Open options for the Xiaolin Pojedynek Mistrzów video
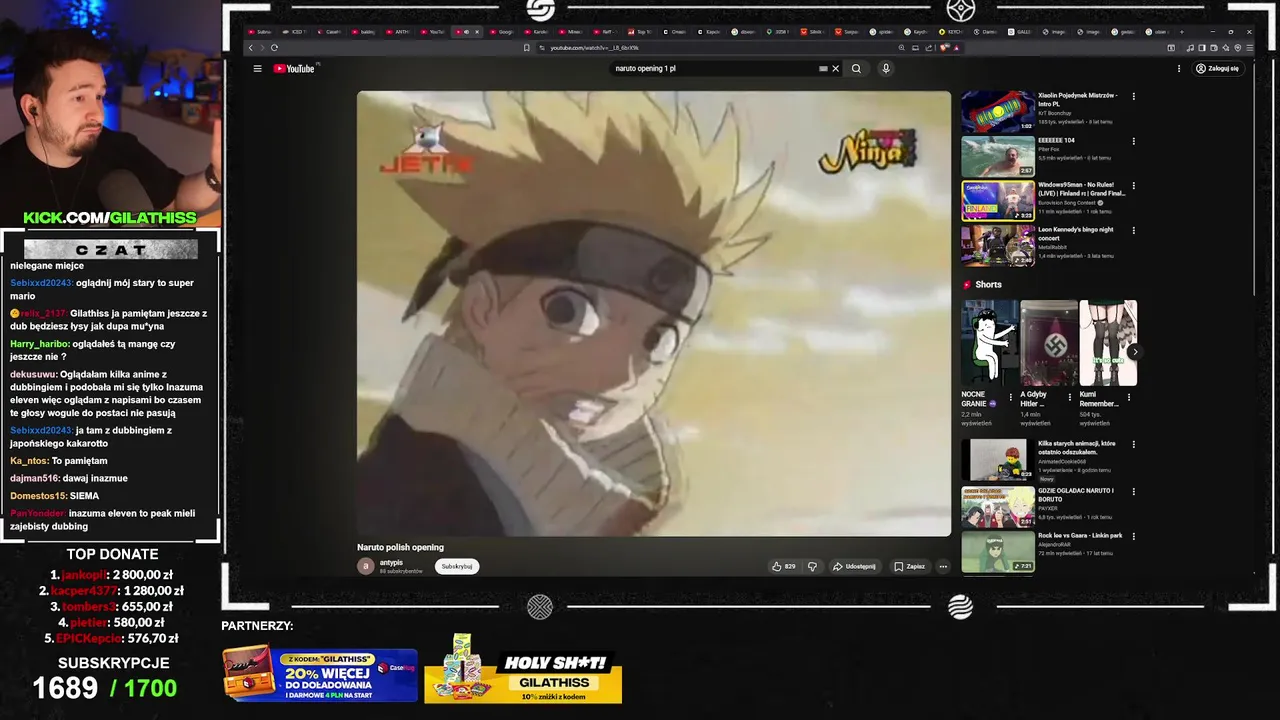Screen dimensions: 1280x720 point(1133,97)
